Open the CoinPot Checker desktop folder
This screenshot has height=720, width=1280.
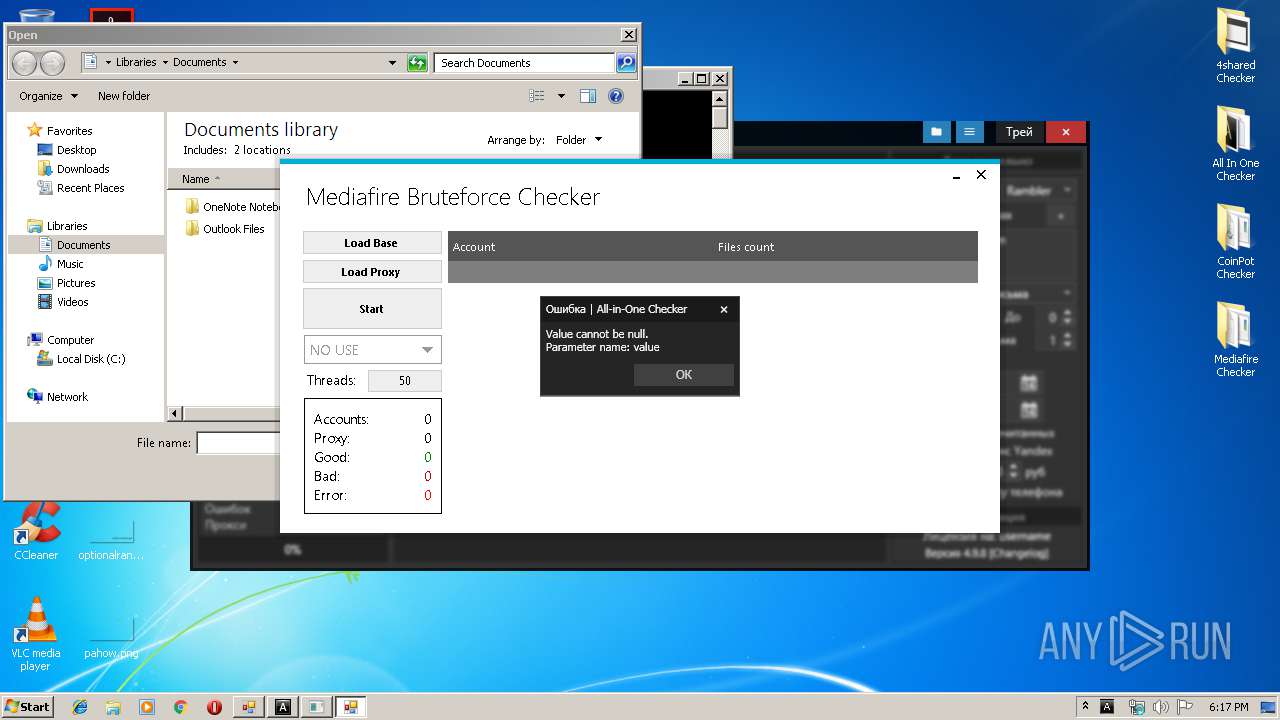click(1235, 242)
